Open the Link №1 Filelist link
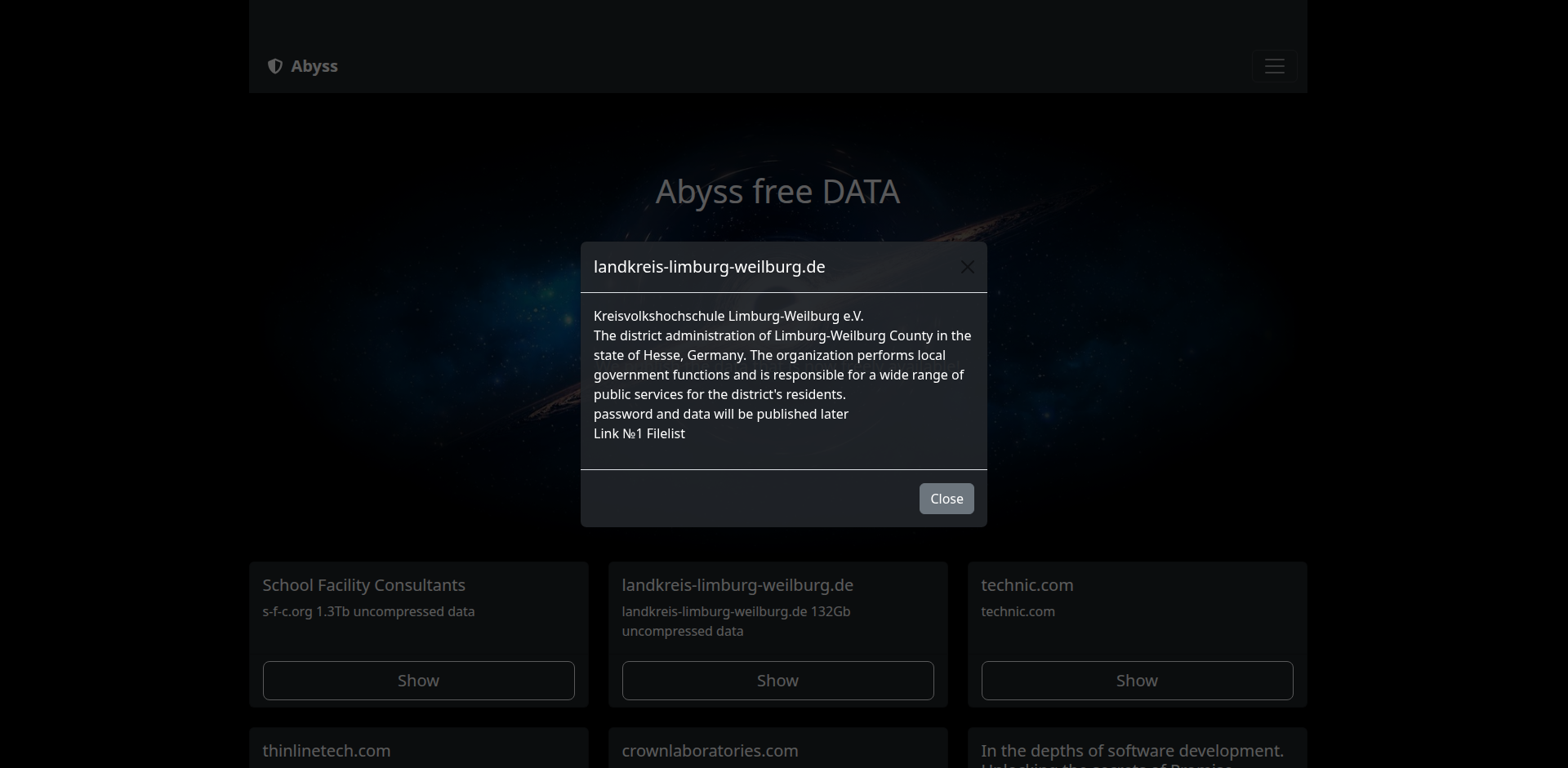This screenshot has width=1568, height=768. (639, 433)
